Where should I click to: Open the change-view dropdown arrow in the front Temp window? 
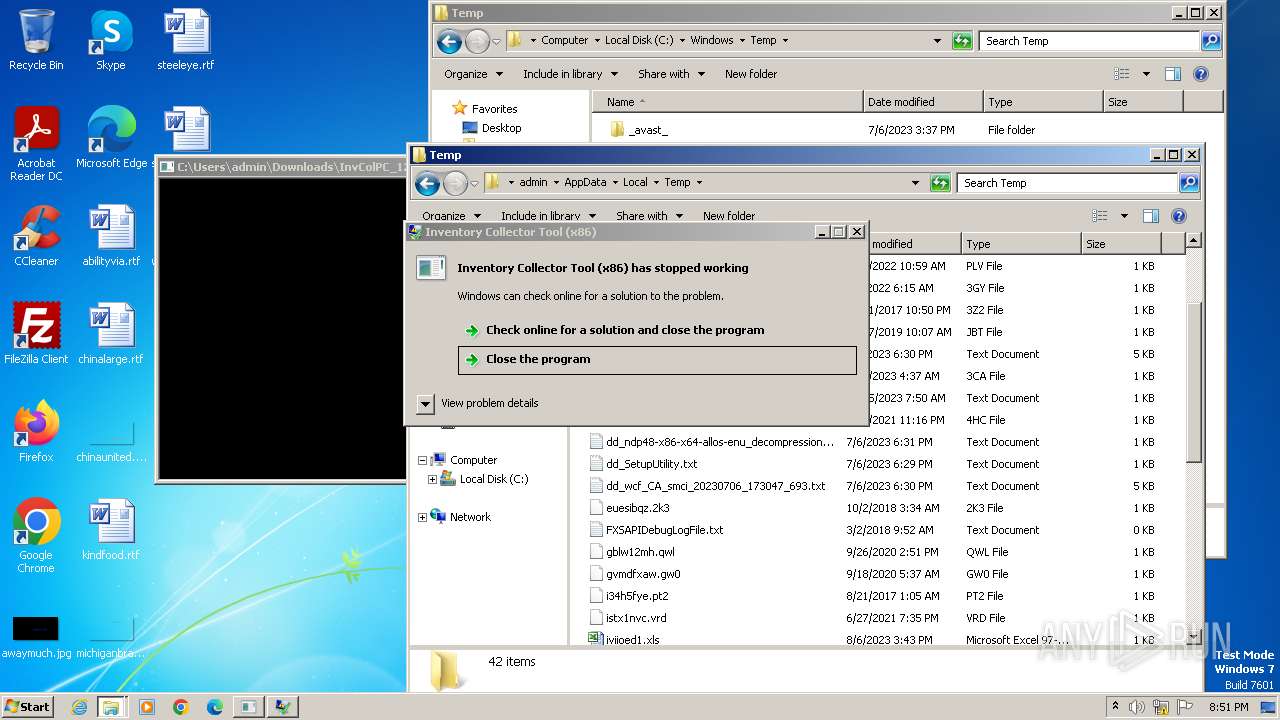point(1124,216)
